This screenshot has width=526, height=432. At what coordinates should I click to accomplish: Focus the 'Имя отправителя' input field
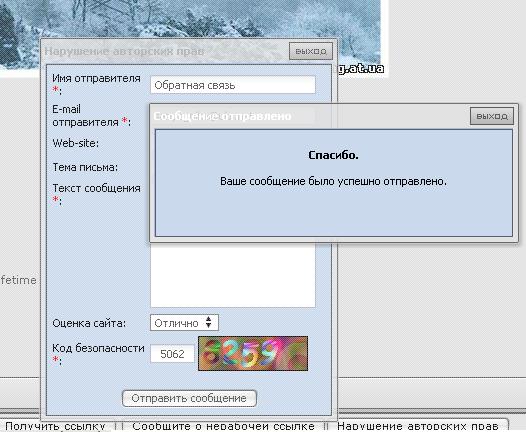(x=233, y=85)
